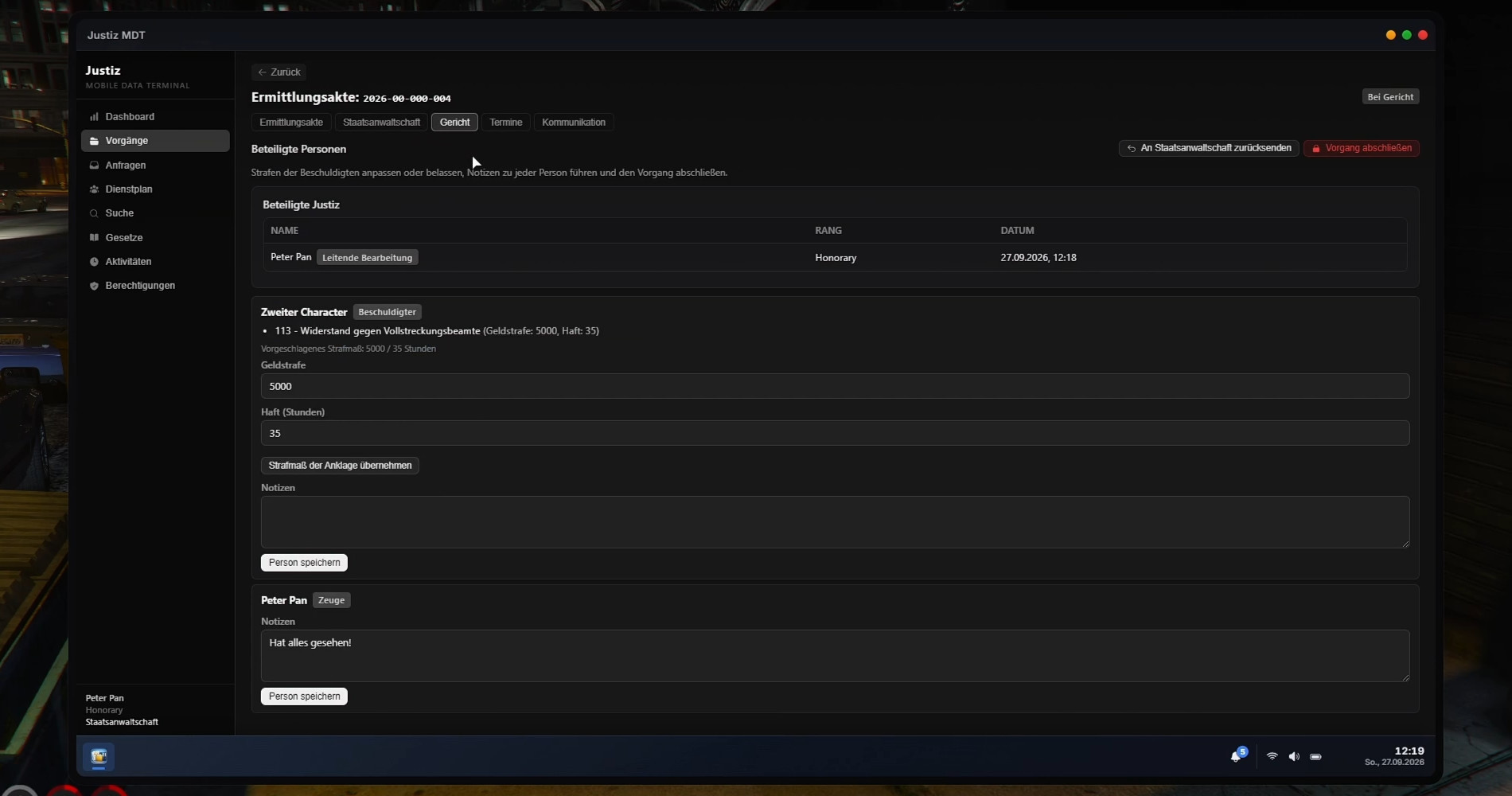The height and width of the screenshot is (796, 1512).
Task: Click the Notizen box for Zweiter Character
Action: [835, 522]
